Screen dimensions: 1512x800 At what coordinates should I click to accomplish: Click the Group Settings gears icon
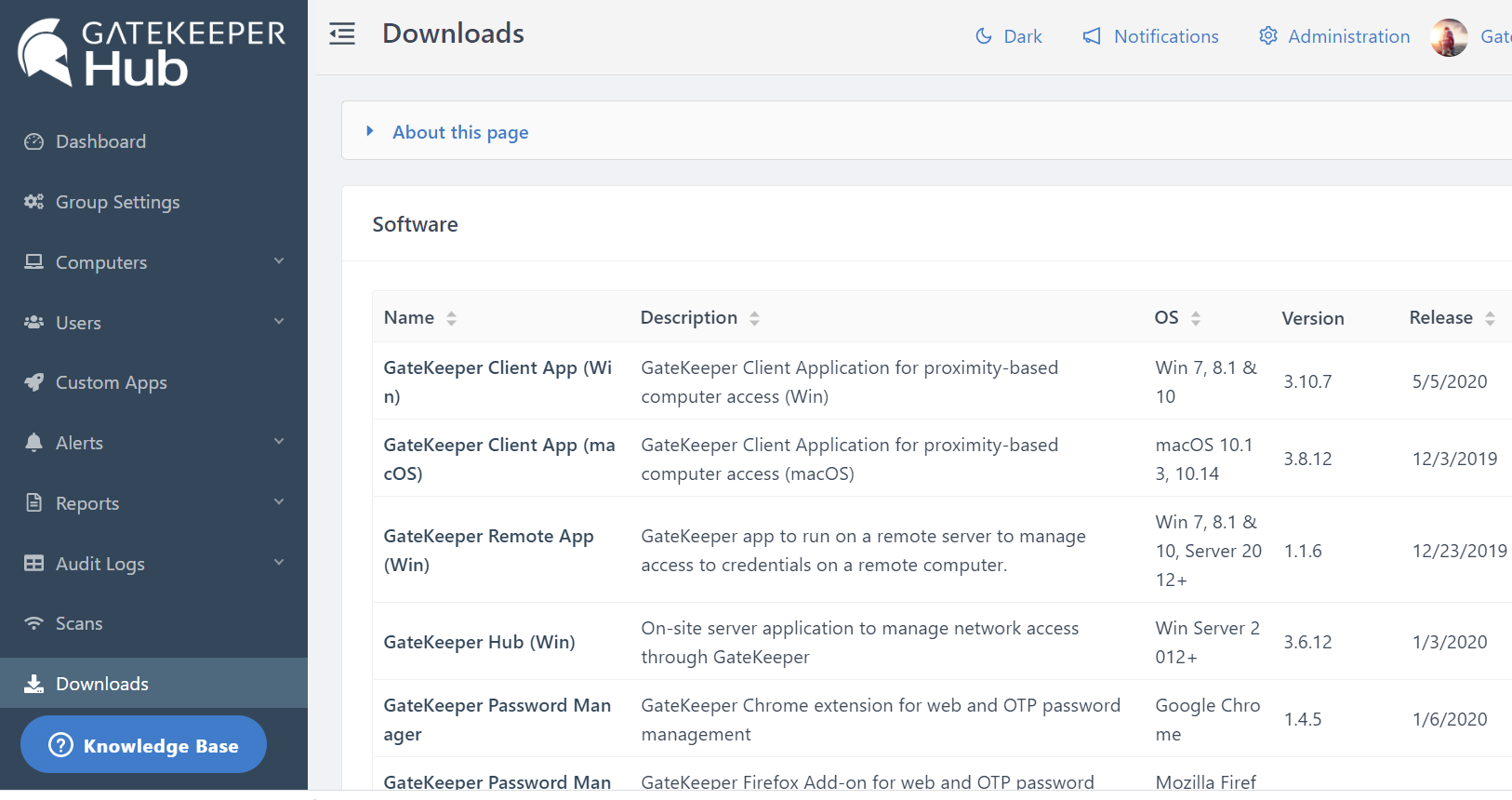34,202
